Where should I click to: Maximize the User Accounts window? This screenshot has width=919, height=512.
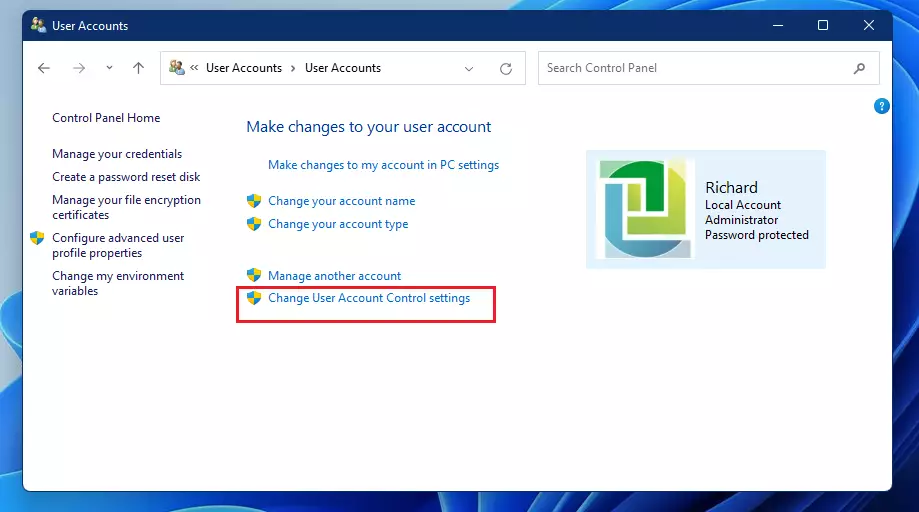tap(823, 25)
